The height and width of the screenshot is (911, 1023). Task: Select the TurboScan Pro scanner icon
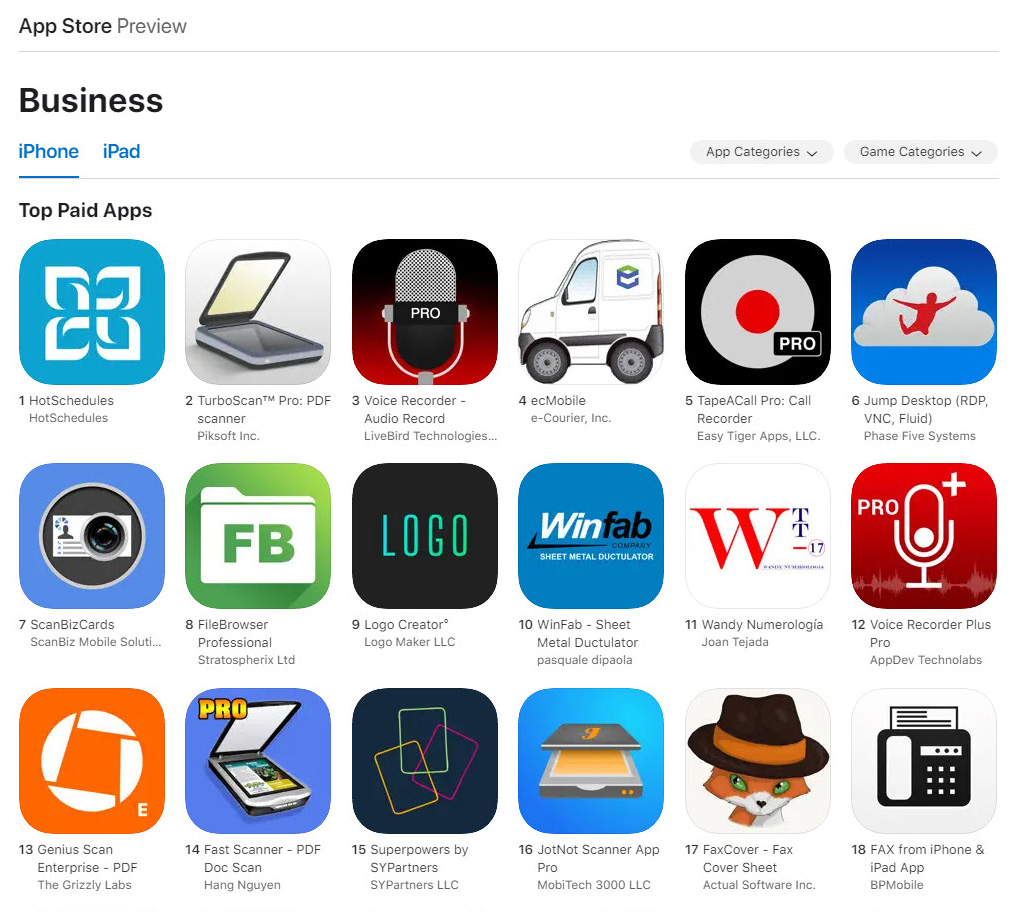pos(258,312)
